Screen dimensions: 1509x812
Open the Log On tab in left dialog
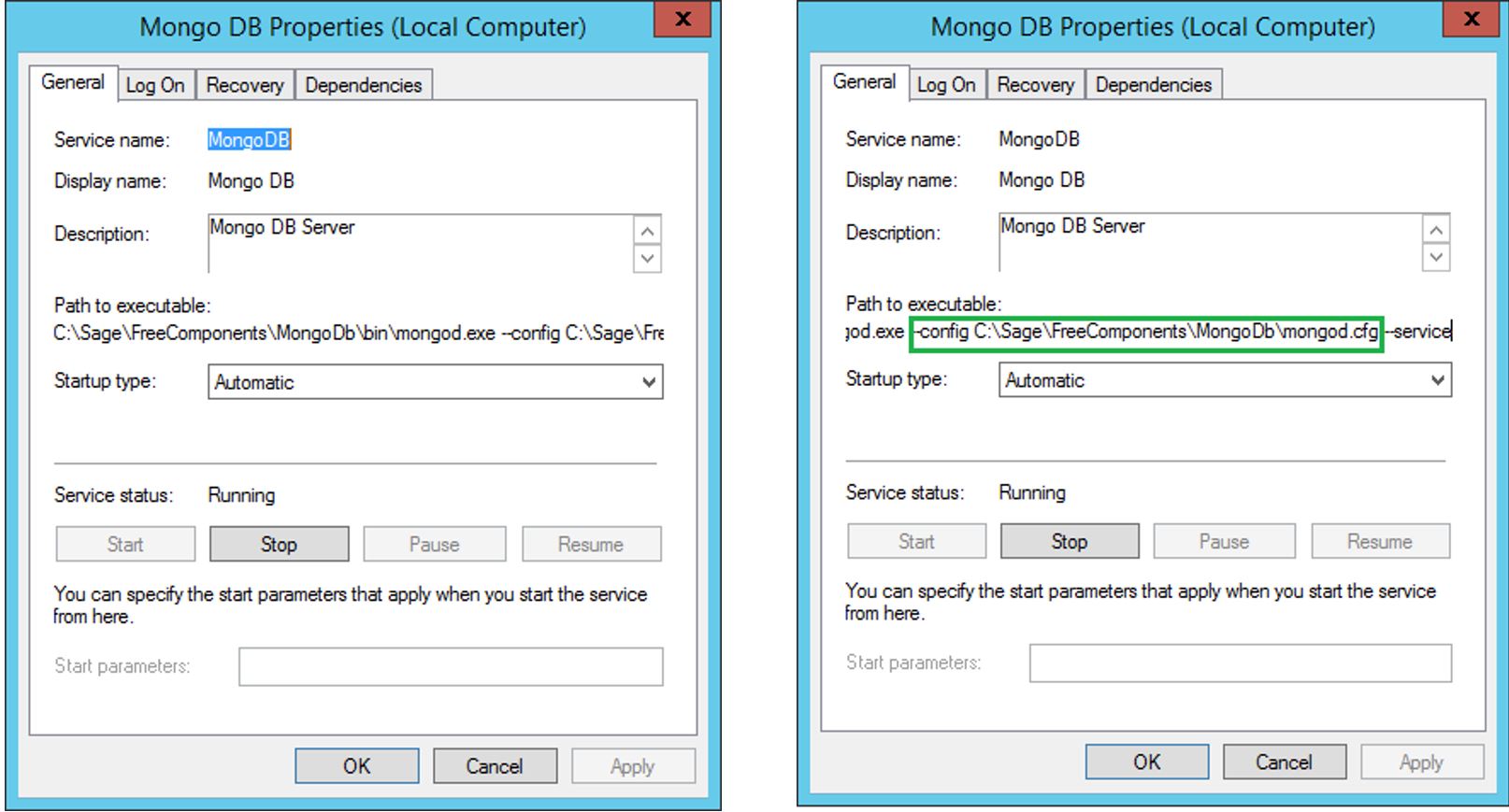tap(155, 85)
